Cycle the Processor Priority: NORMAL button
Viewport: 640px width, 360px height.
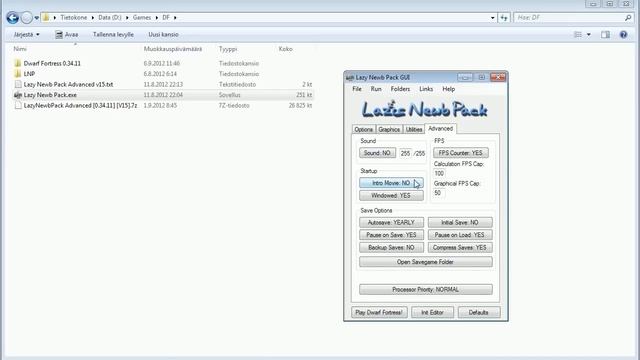[x=426, y=290]
